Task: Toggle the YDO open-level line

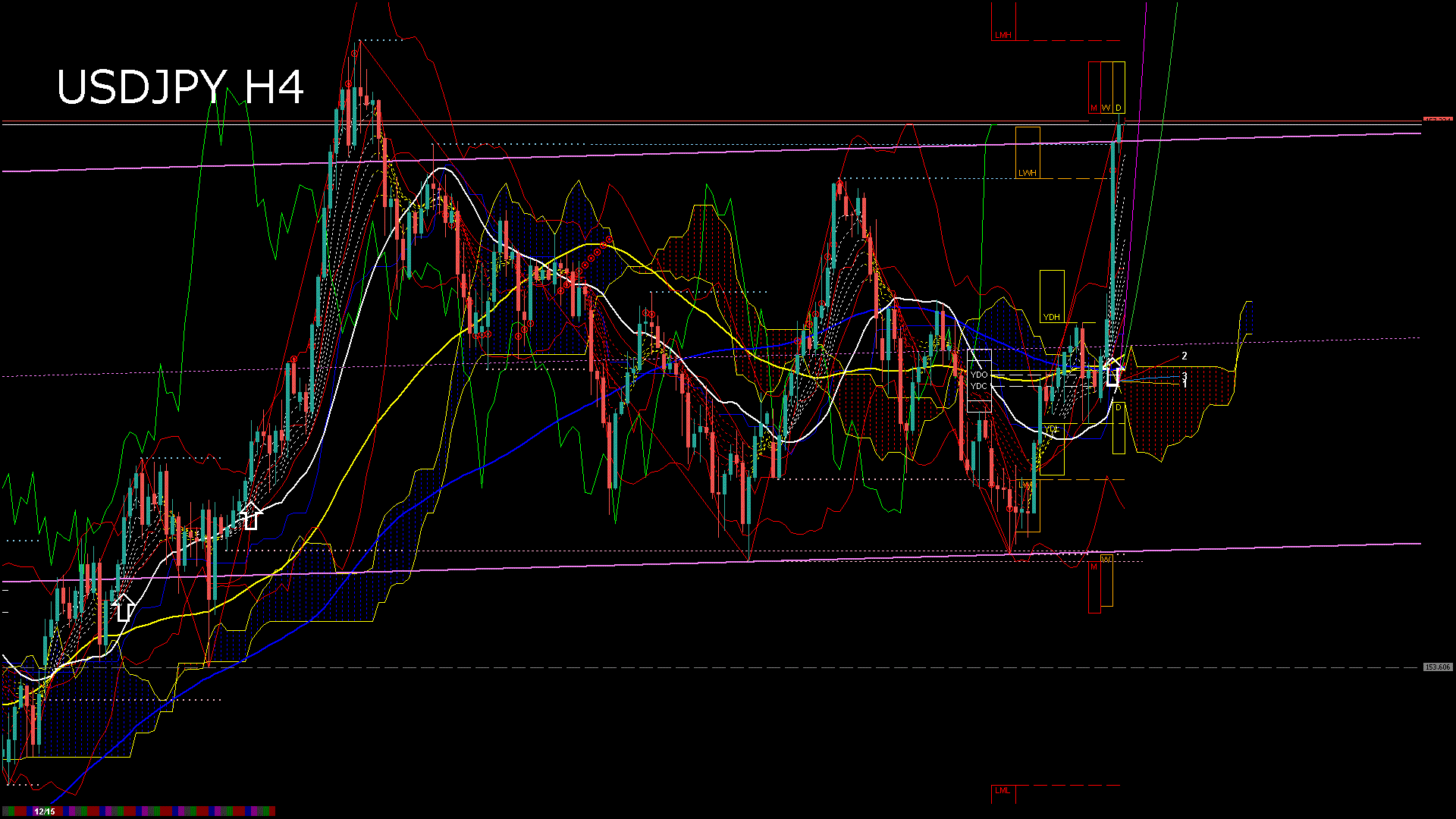Action: [x=979, y=374]
